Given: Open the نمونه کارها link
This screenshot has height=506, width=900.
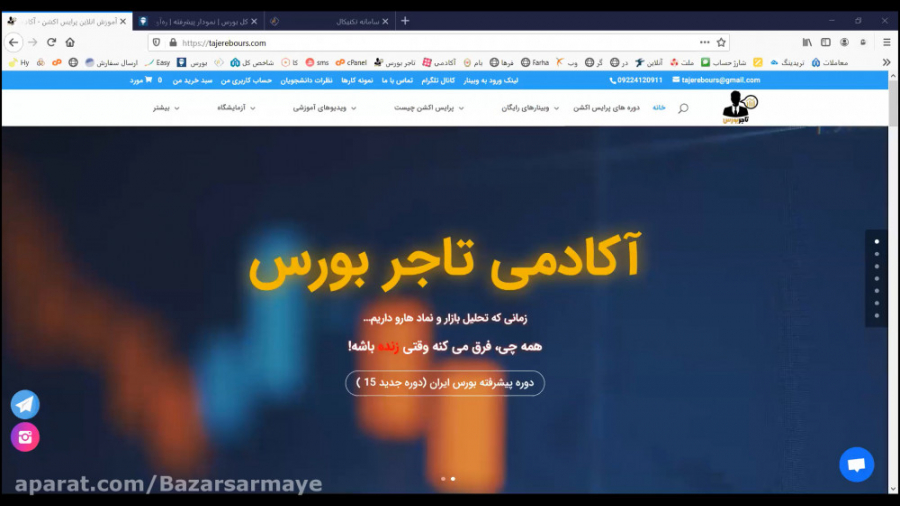Looking at the screenshot, I should [x=357, y=80].
